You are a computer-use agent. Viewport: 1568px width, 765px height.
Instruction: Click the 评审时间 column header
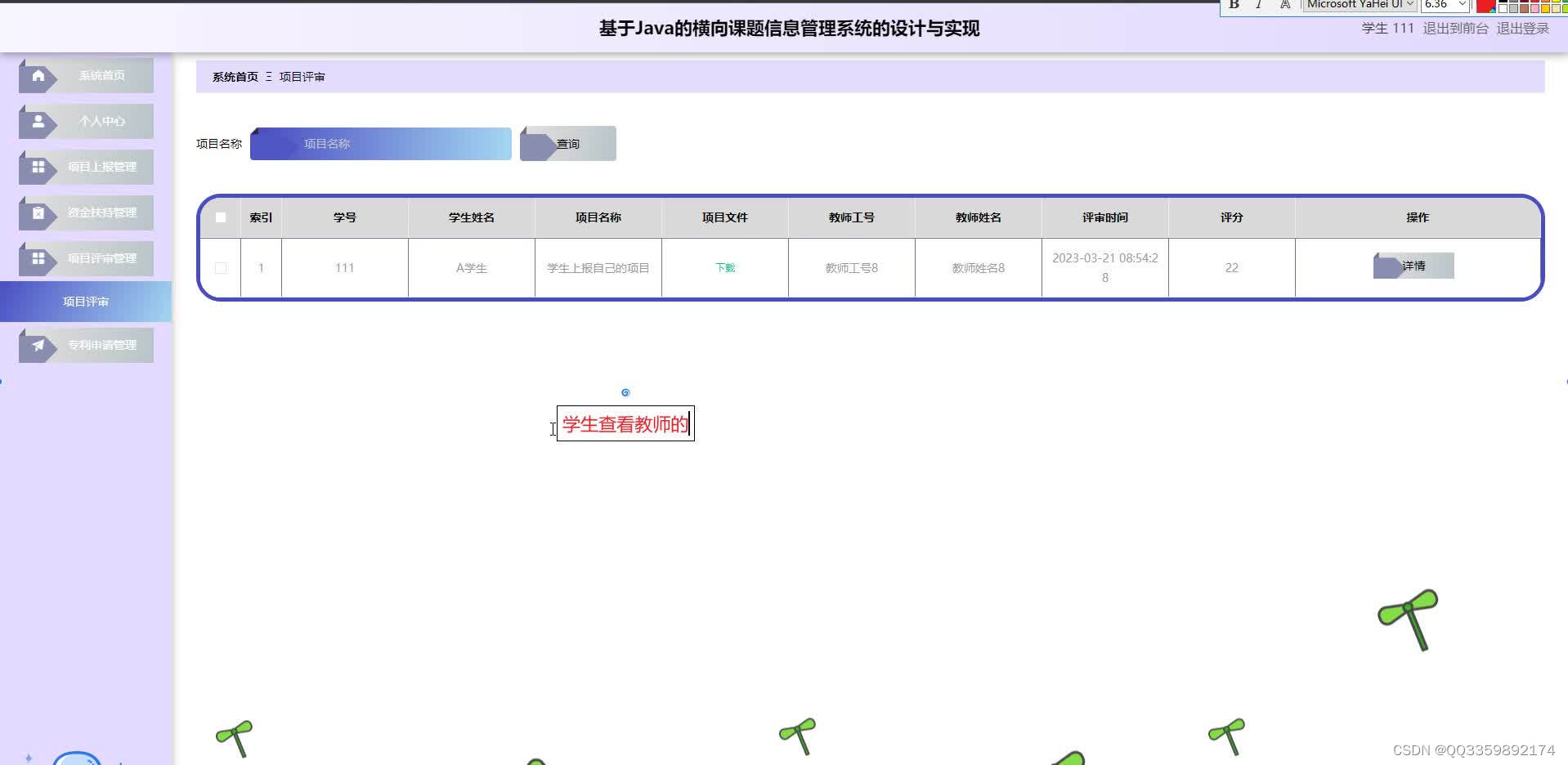[1105, 217]
